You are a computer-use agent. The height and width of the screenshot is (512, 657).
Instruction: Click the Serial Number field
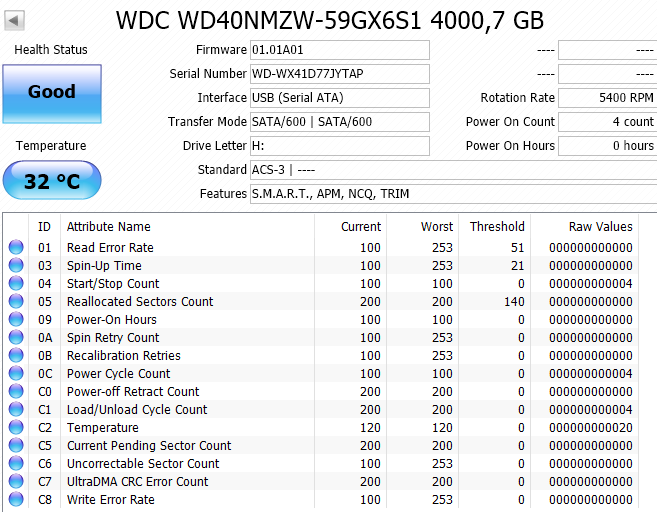click(339, 74)
